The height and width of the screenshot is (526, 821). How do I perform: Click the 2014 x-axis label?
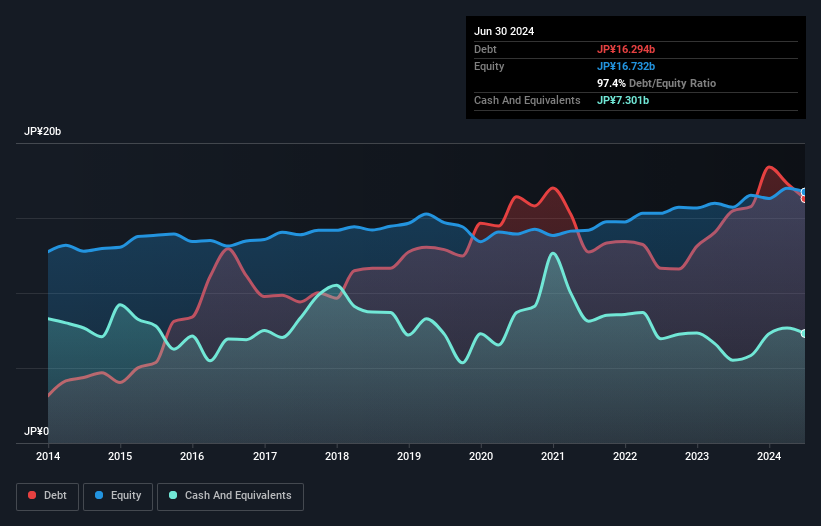tap(48, 456)
